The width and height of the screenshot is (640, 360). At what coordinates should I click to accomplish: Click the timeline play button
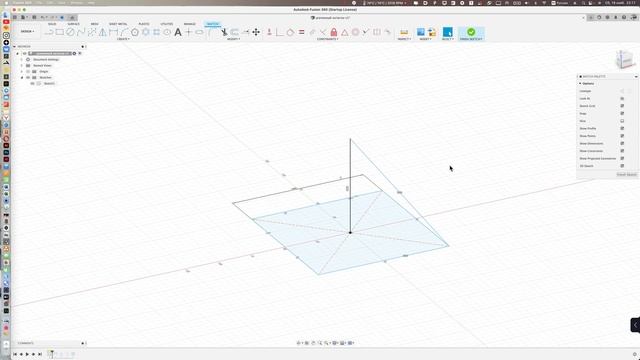27,354
